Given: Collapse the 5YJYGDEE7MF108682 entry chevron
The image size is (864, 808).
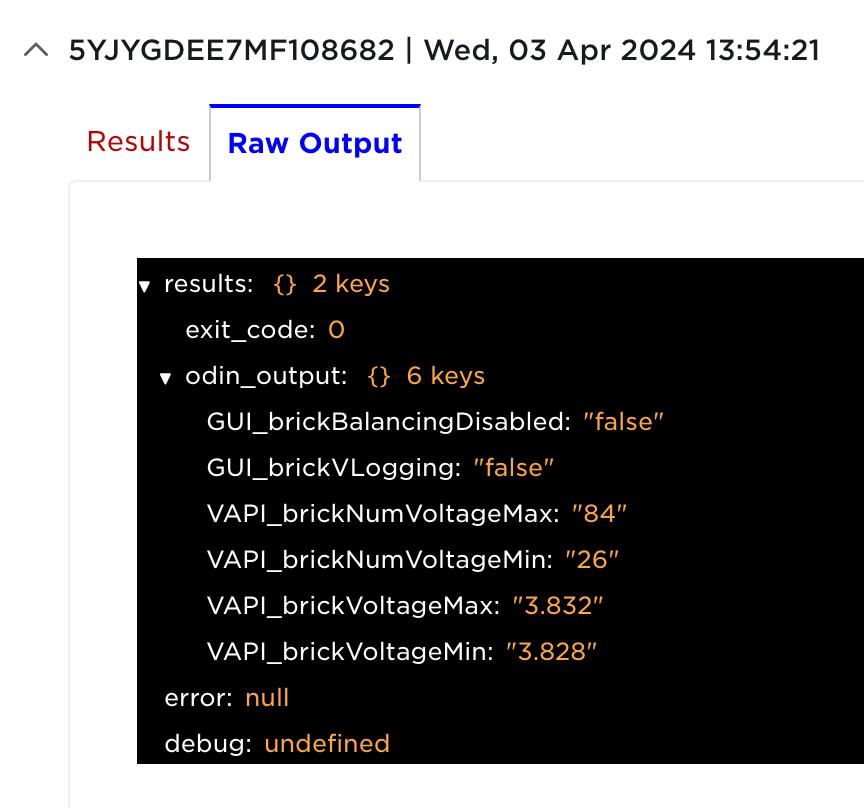Looking at the screenshot, I should (x=36, y=51).
